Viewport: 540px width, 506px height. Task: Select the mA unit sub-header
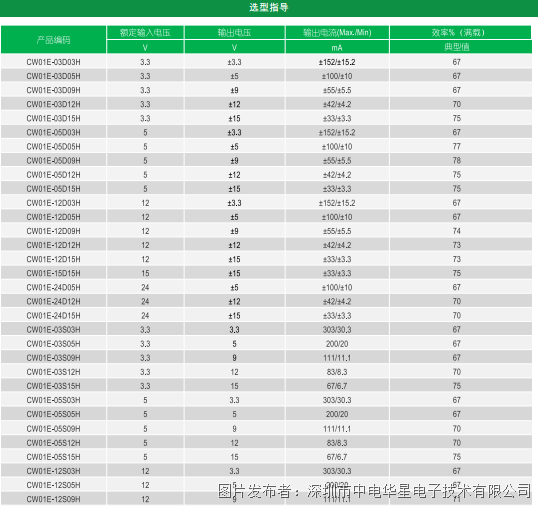[x=337, y=48]
